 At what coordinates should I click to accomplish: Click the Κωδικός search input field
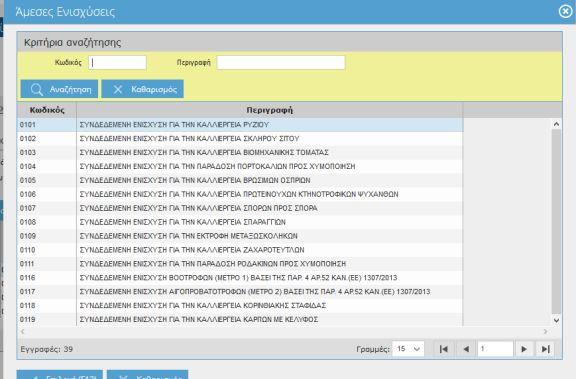(x=118, y=62)
